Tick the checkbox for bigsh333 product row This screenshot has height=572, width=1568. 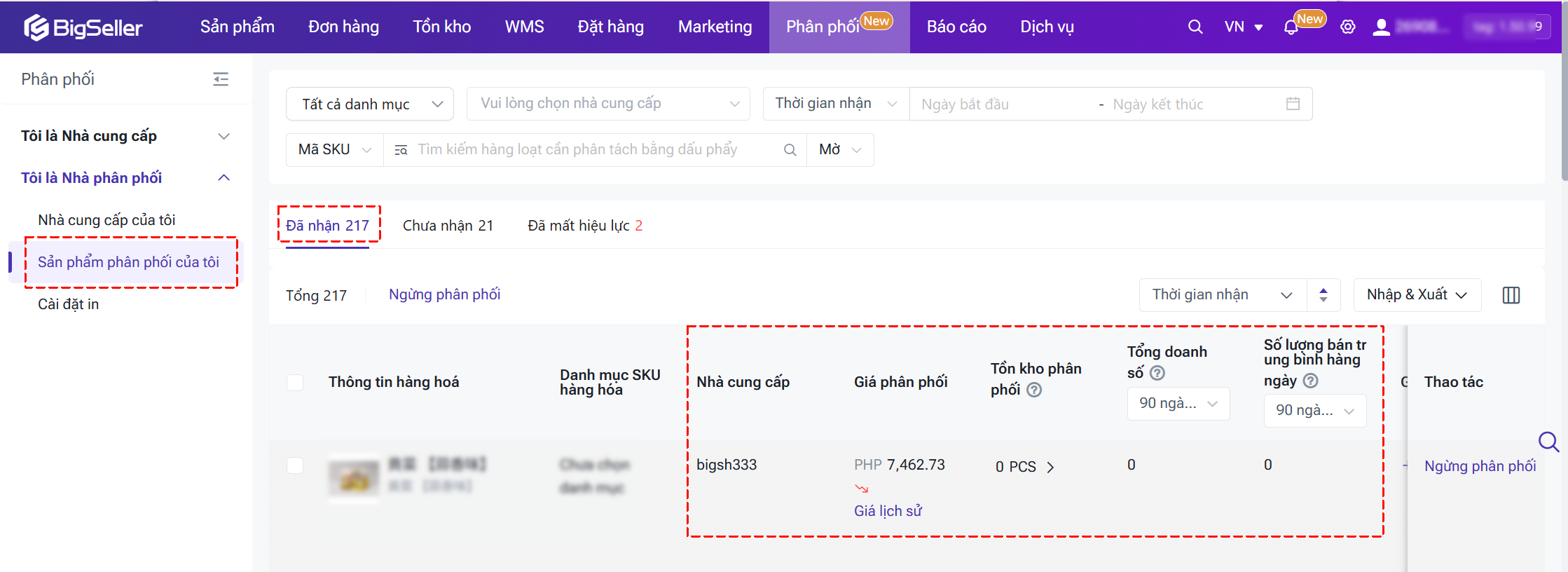point(295,465)
